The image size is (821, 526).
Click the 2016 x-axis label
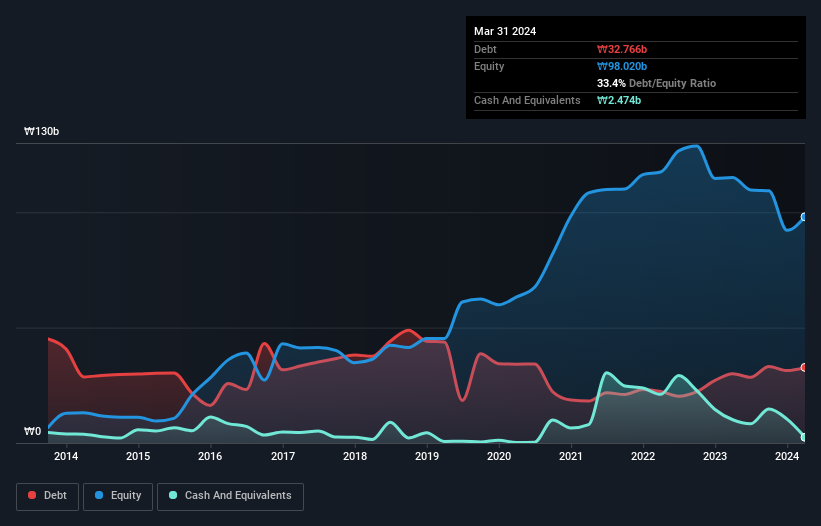pos(210,456)
